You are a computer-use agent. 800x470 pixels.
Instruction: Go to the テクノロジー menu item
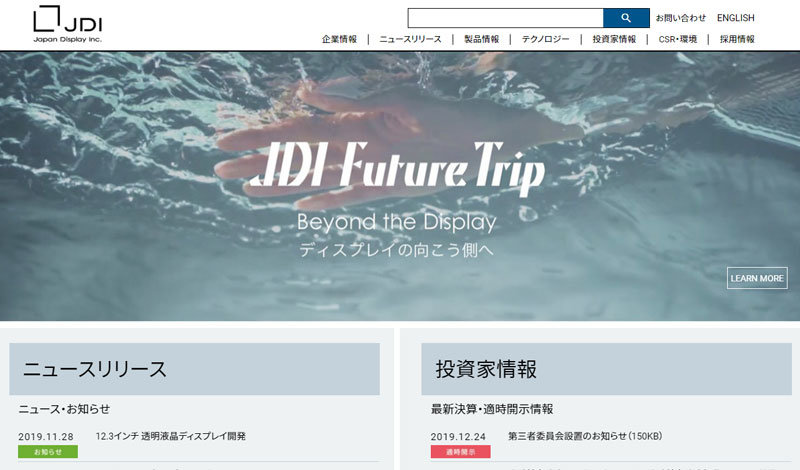(545, 39)
